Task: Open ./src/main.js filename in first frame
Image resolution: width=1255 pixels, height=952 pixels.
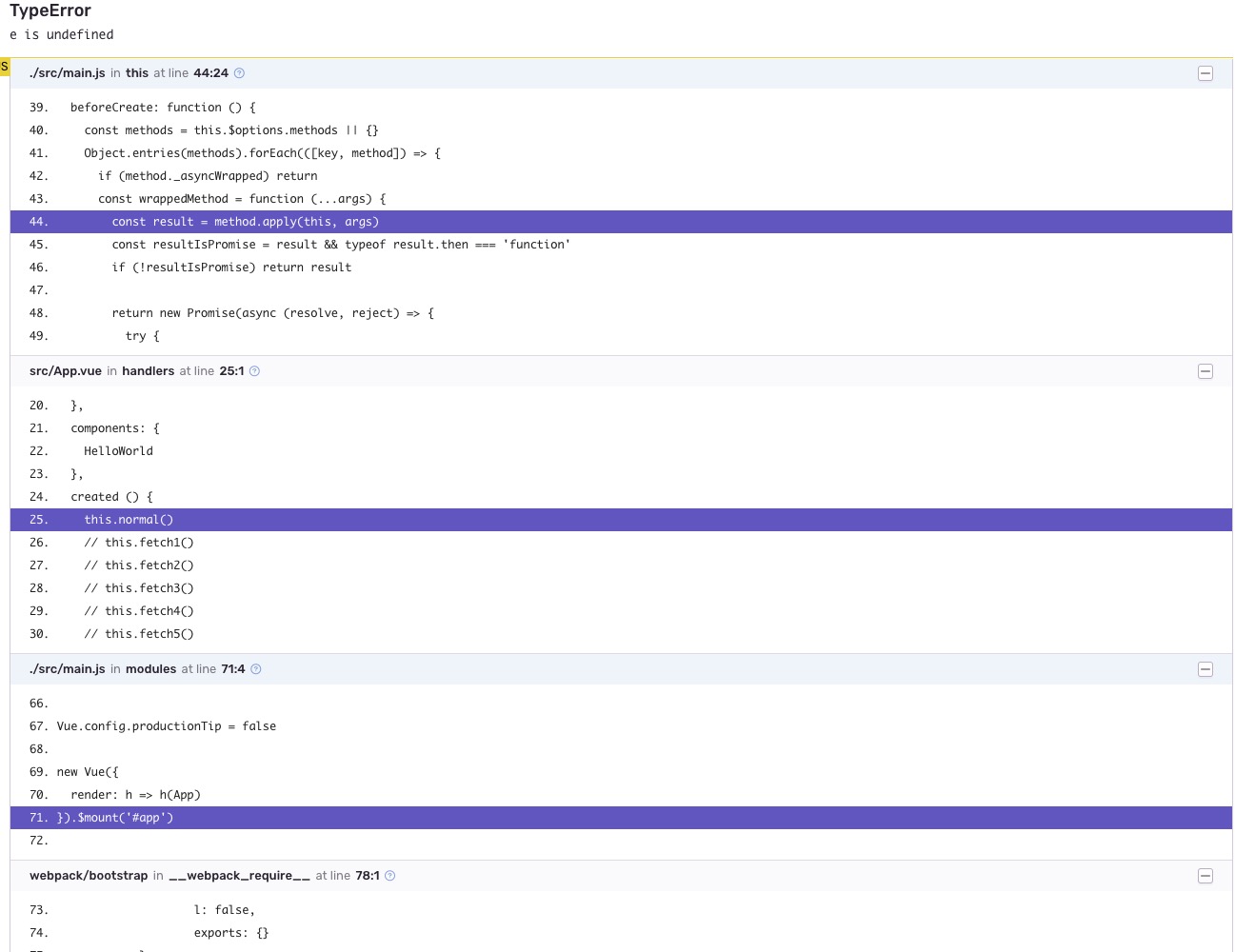Action: click(x=68, y=73)
